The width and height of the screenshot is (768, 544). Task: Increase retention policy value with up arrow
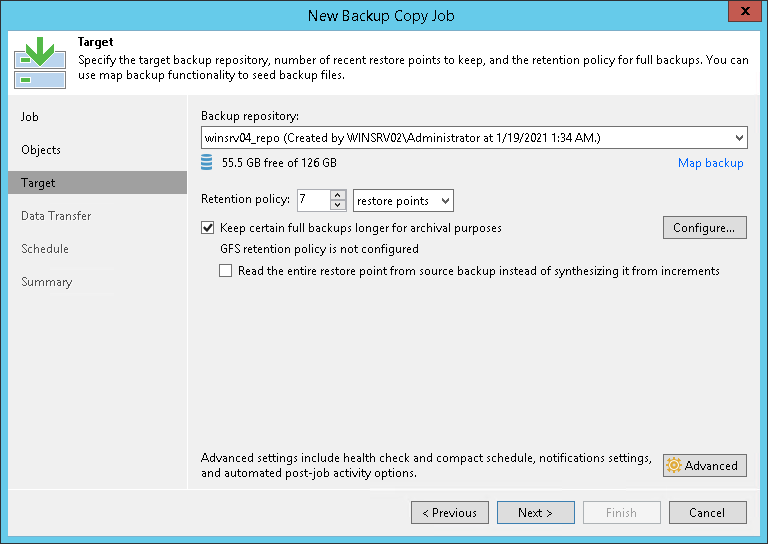click(338, 196)
